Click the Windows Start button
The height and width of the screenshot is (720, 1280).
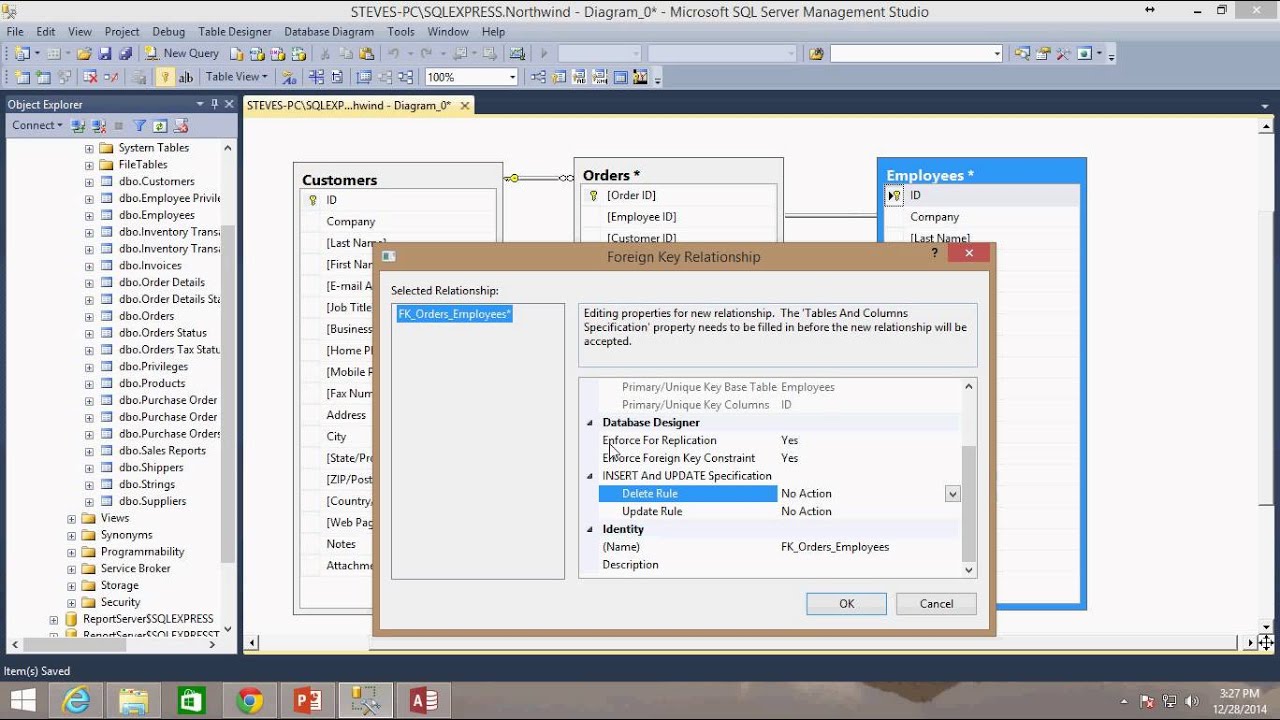(22, 700)
